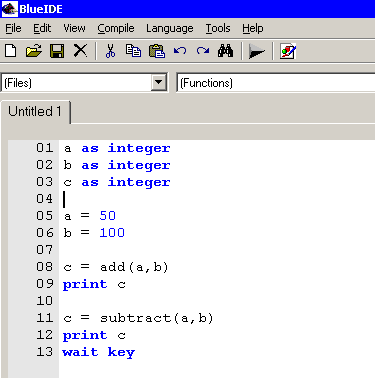Click line 01 text 'a as integer'

(x=117, y=148)
